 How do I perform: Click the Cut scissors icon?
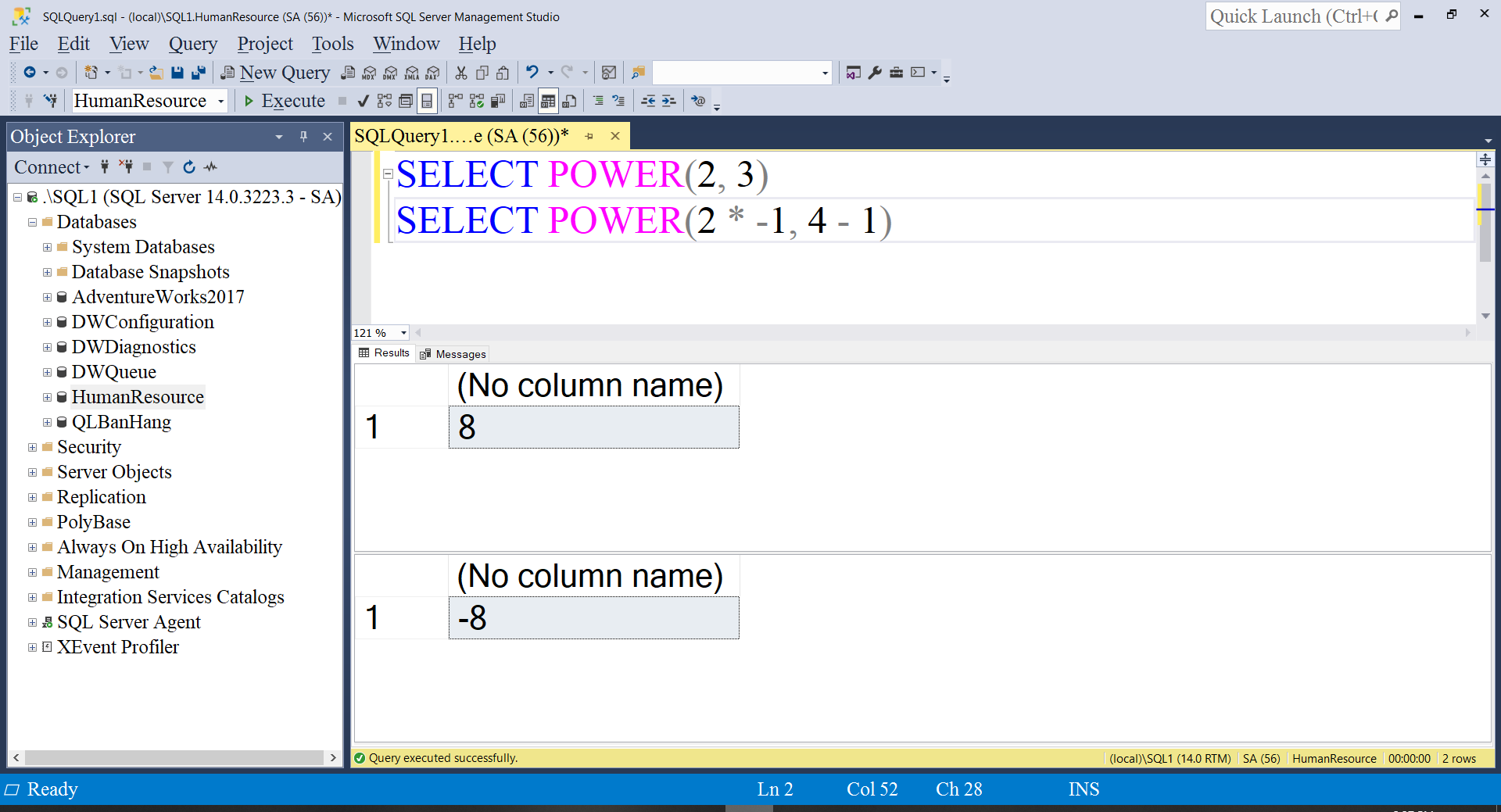click(461, 73)
